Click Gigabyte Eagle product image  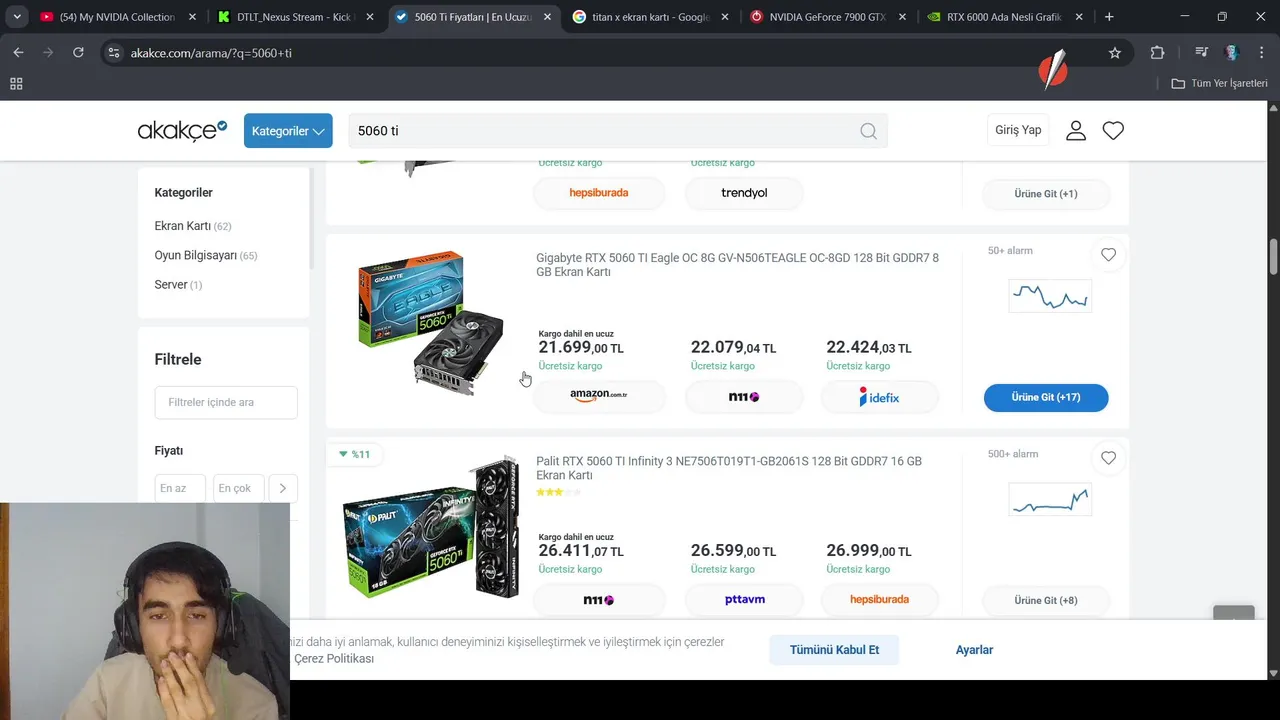click(431, 322)
